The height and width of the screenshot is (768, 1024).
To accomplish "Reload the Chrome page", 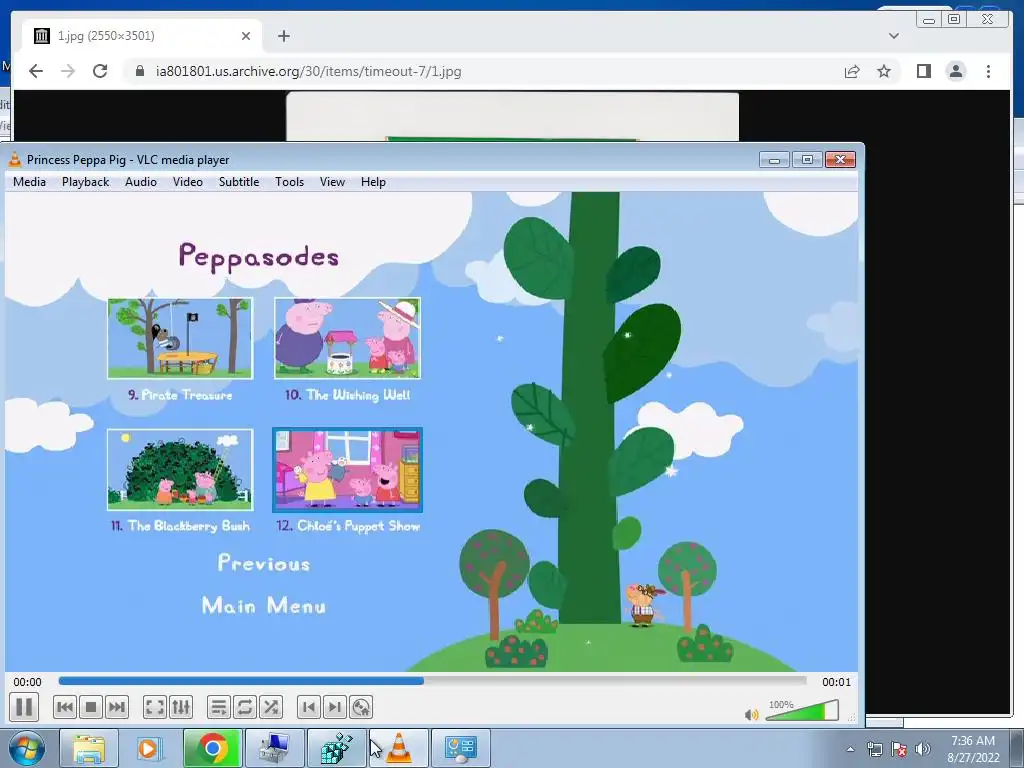I will (x=100, y=71).
